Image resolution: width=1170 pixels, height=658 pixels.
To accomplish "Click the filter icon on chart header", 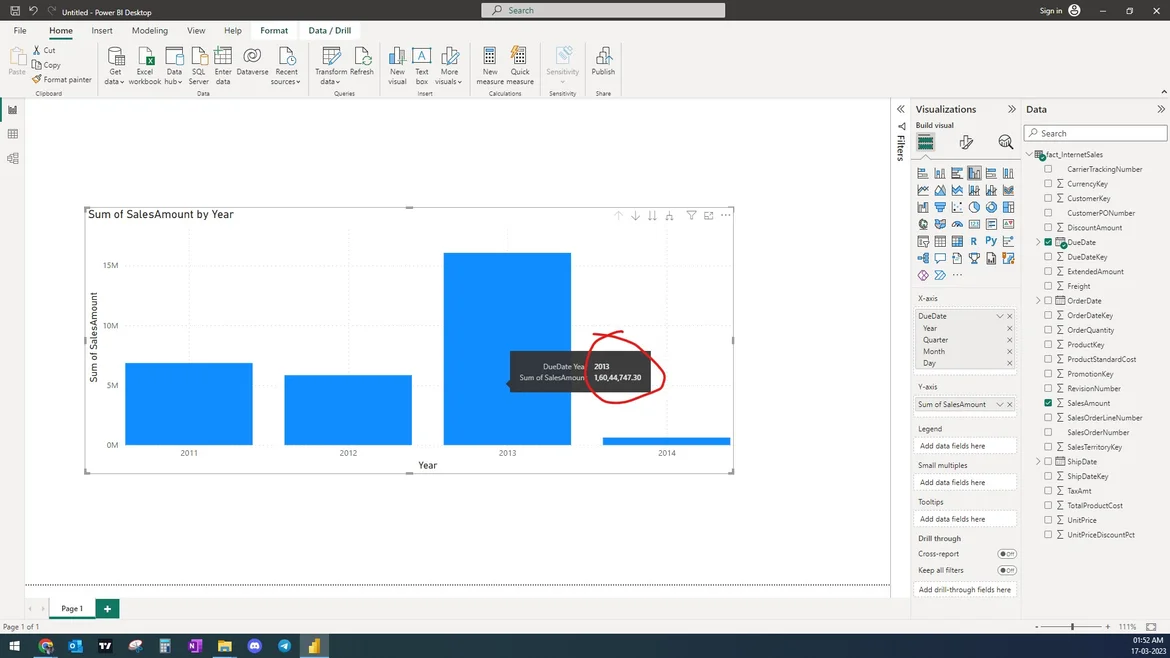I will coord(691,216).
